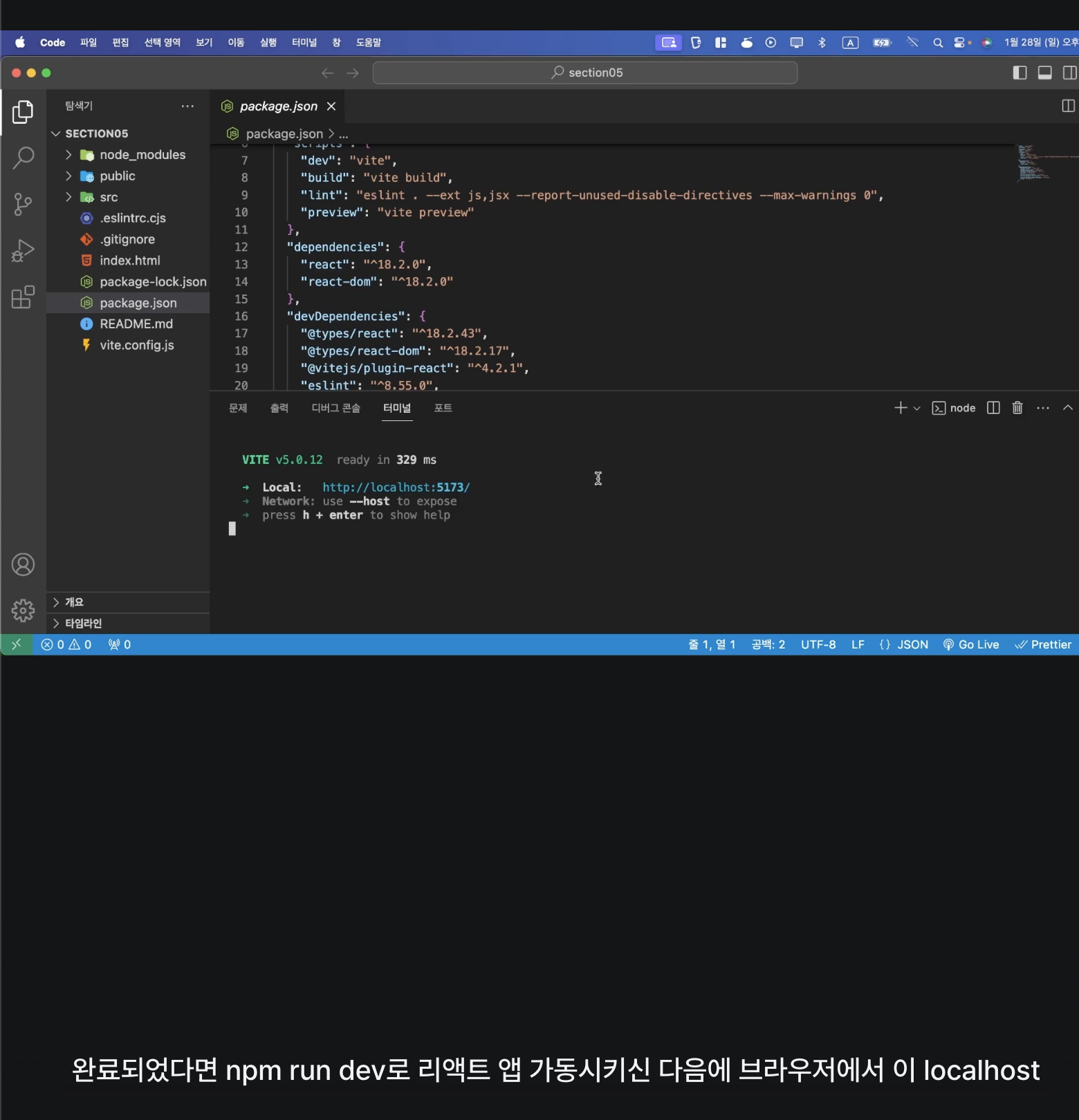Image resolution: width=1079 pixels, height=1120 pixels.
Task: Maximize the terminal panel with chevron up
Action: (x=1068, y=408)
